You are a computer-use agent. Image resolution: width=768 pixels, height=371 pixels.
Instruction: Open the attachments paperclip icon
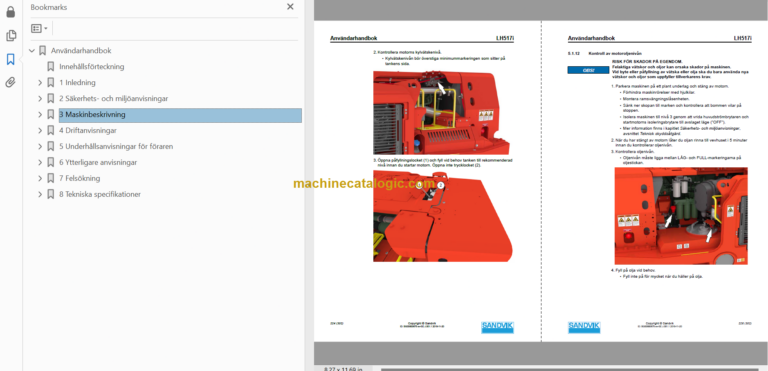pyautogui.click(x=10, y=82)
